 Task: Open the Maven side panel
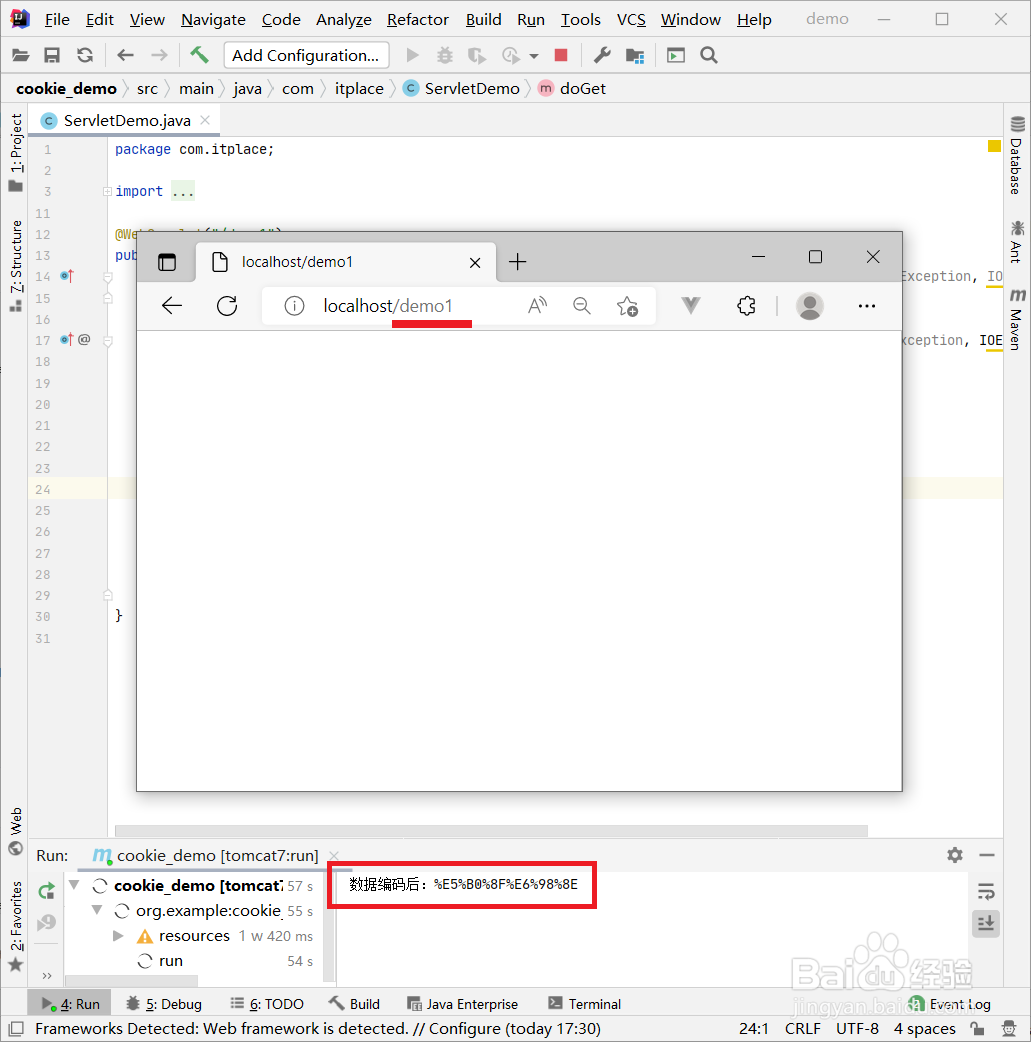point(1016,319)
